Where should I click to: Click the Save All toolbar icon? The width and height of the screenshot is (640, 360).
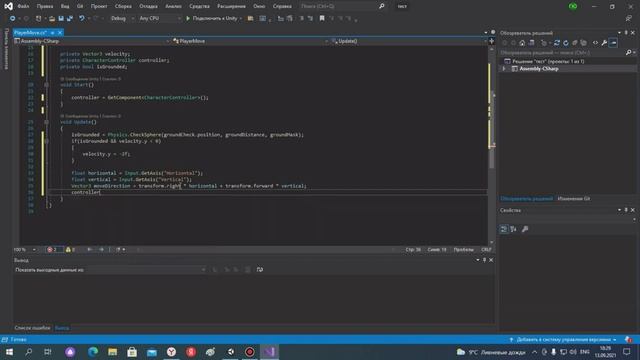(x=70, y=18)
